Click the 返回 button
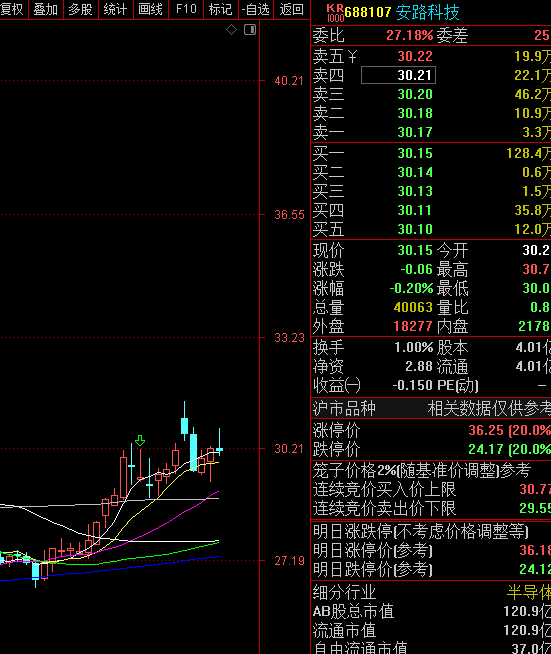Image resolution: width=551 pixels, height=654 pixels. (x=291, y=9)
